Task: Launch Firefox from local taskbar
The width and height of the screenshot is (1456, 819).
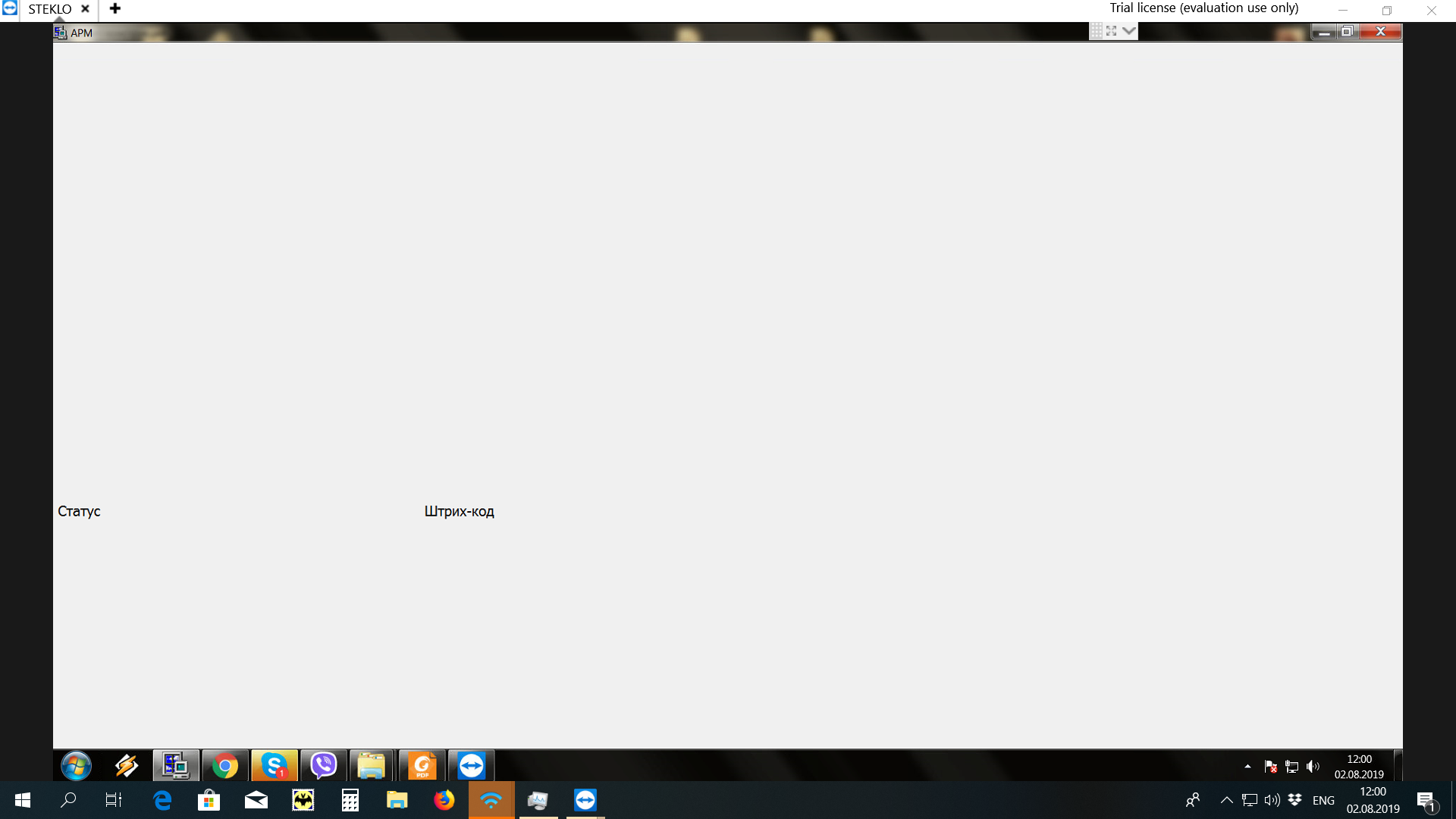Action: click(x=444, y=800)
